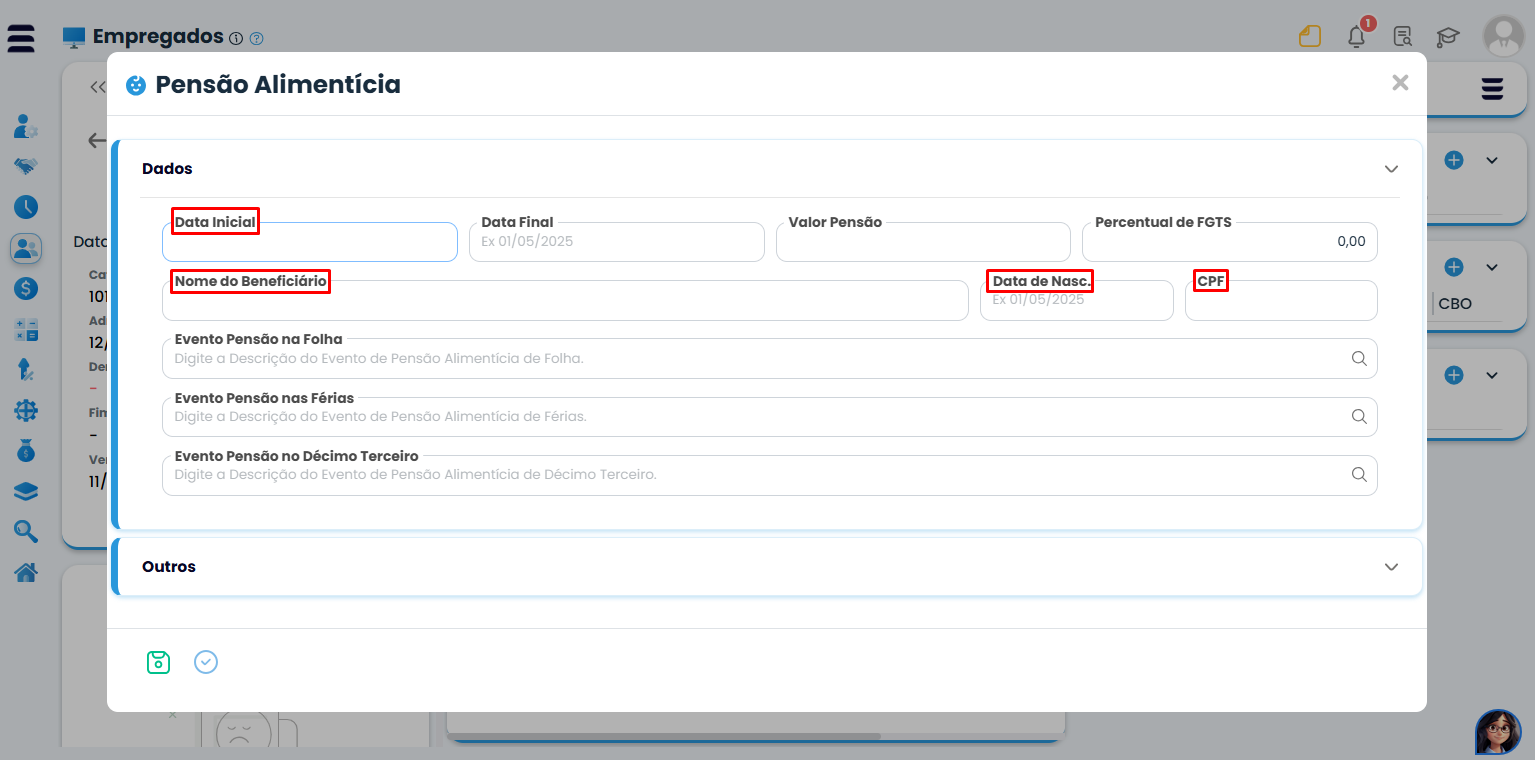Click the home icon in sidebar
The width and height of the screenshot is (1535, 760).
coord(26,572)
